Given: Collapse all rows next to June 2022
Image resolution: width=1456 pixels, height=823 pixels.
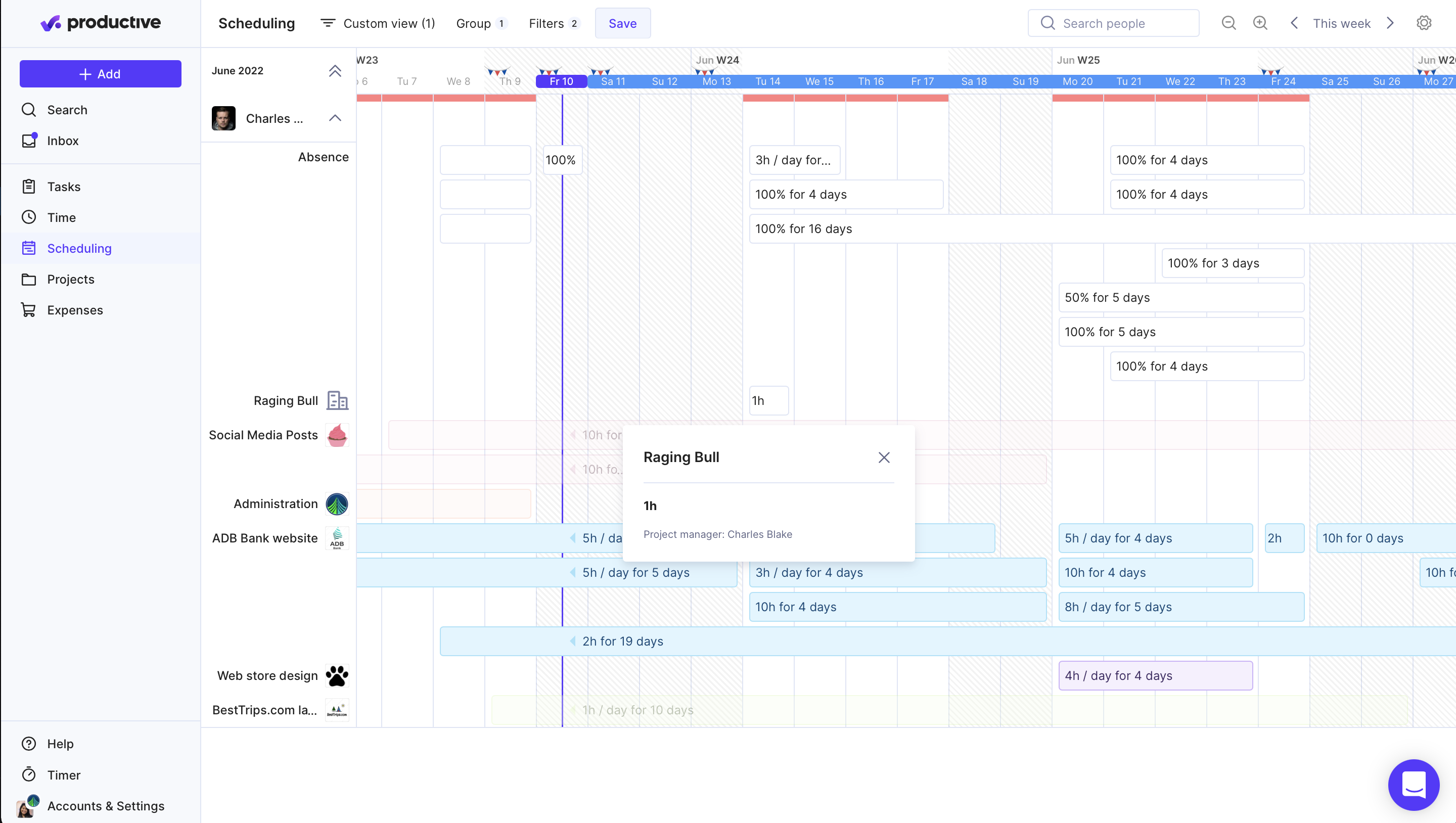Looking at the screenshot, I should tap(335, 71).
